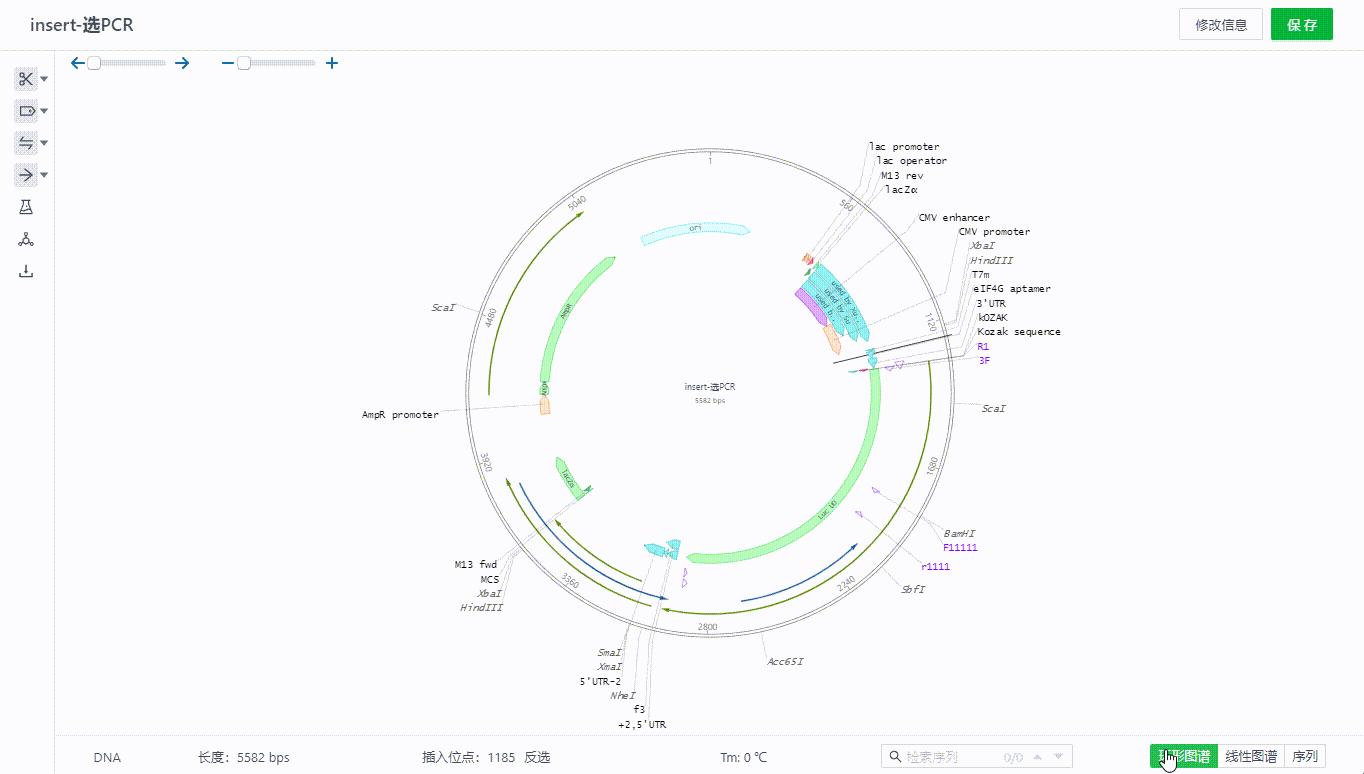Click the right arrow tool in sidebar
This screenshot has height=774, width=1364.
click(26, 175)
